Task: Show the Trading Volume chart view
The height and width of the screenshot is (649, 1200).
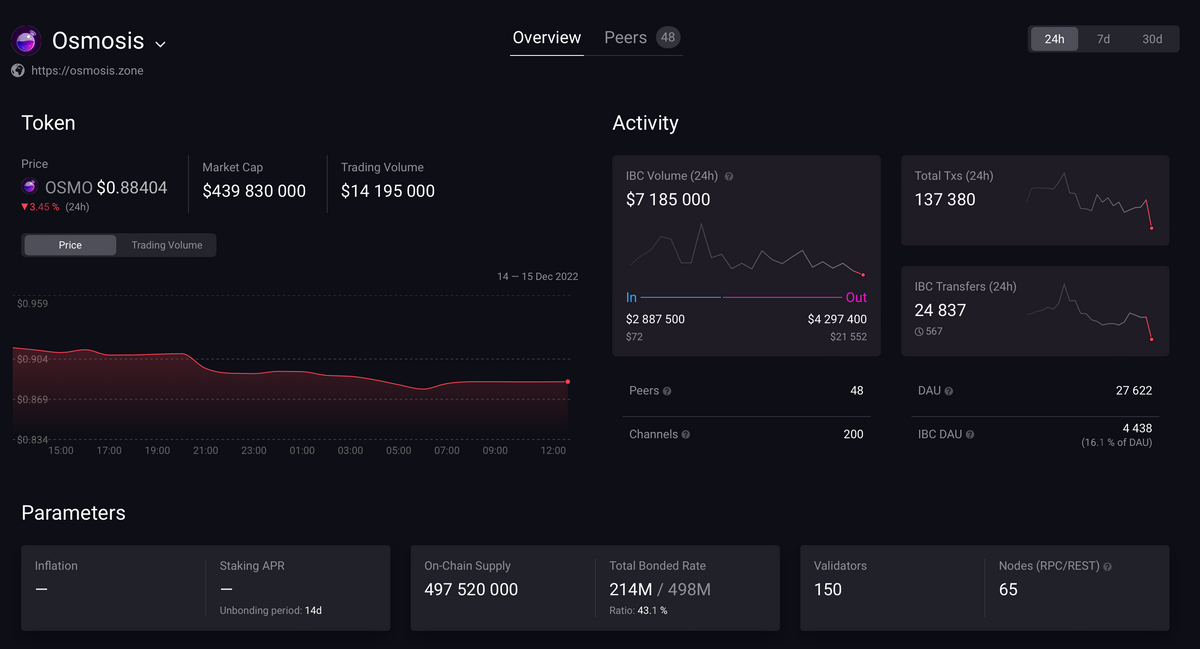Action: (x=167, y=245)
